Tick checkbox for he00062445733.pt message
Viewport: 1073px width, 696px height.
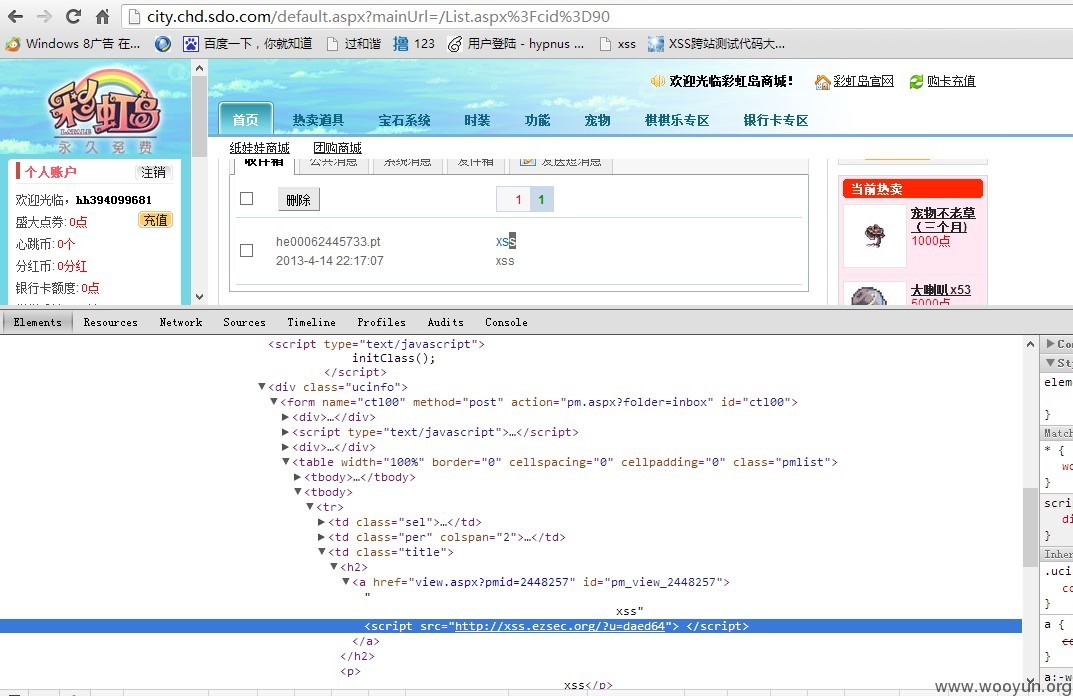pos(246,250)
